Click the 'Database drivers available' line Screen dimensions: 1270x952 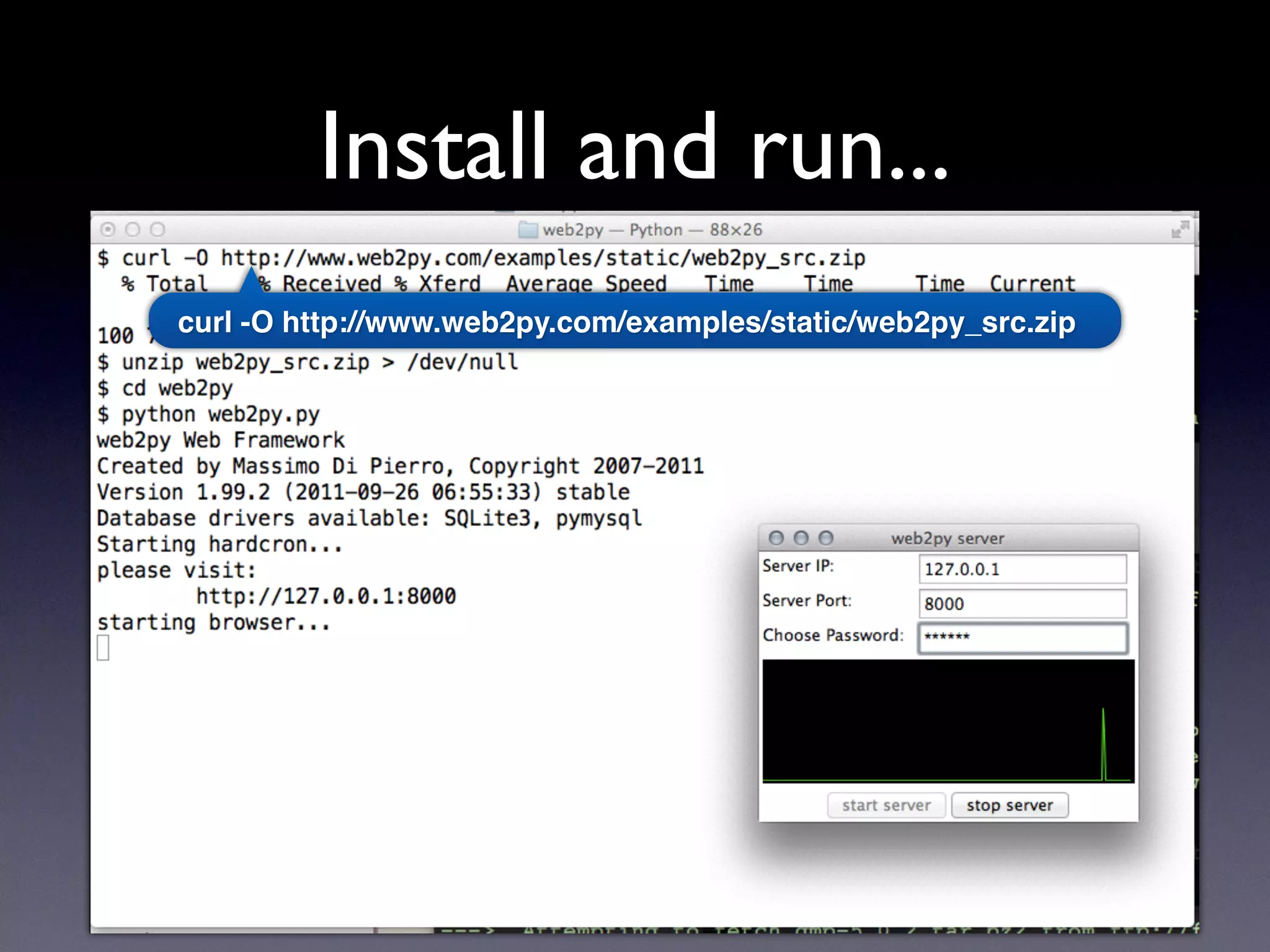coord(370,518)
